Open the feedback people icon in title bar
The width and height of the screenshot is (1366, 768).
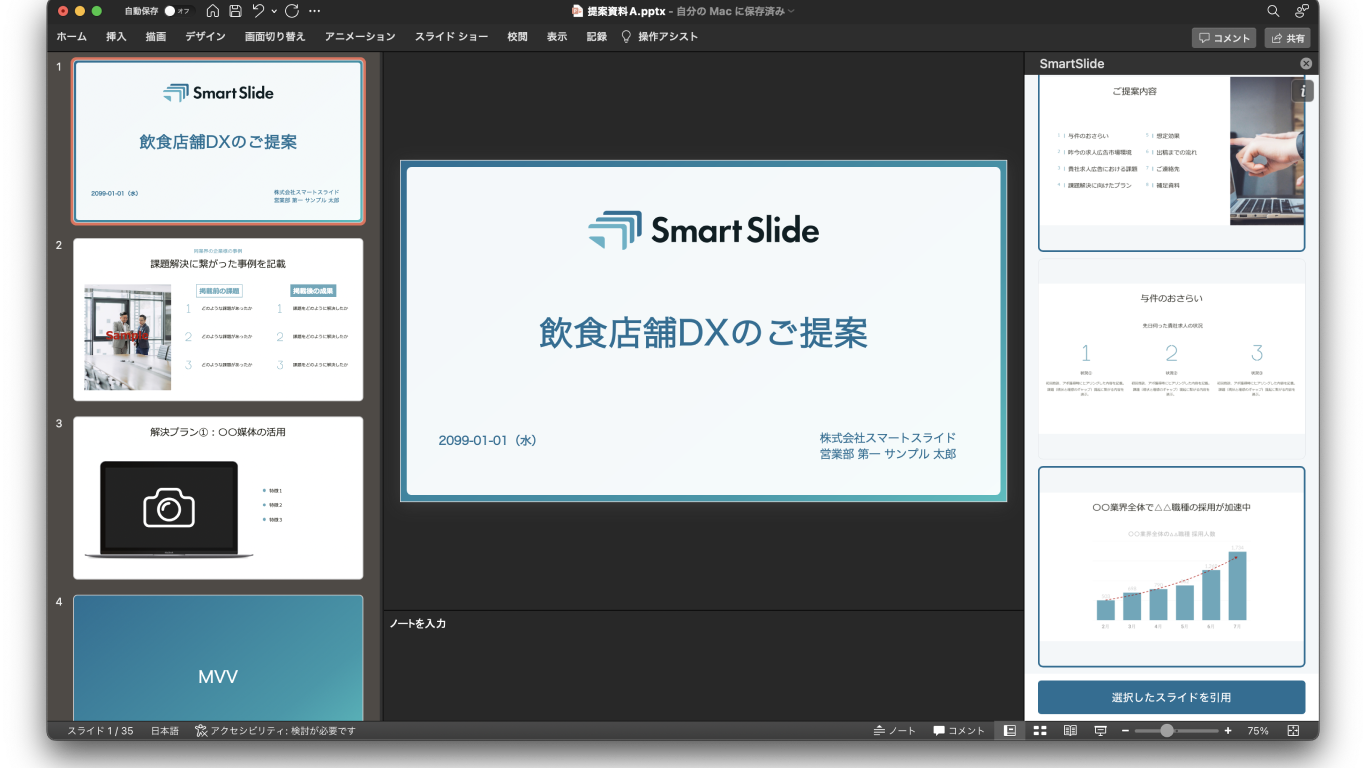(1301, 11)
